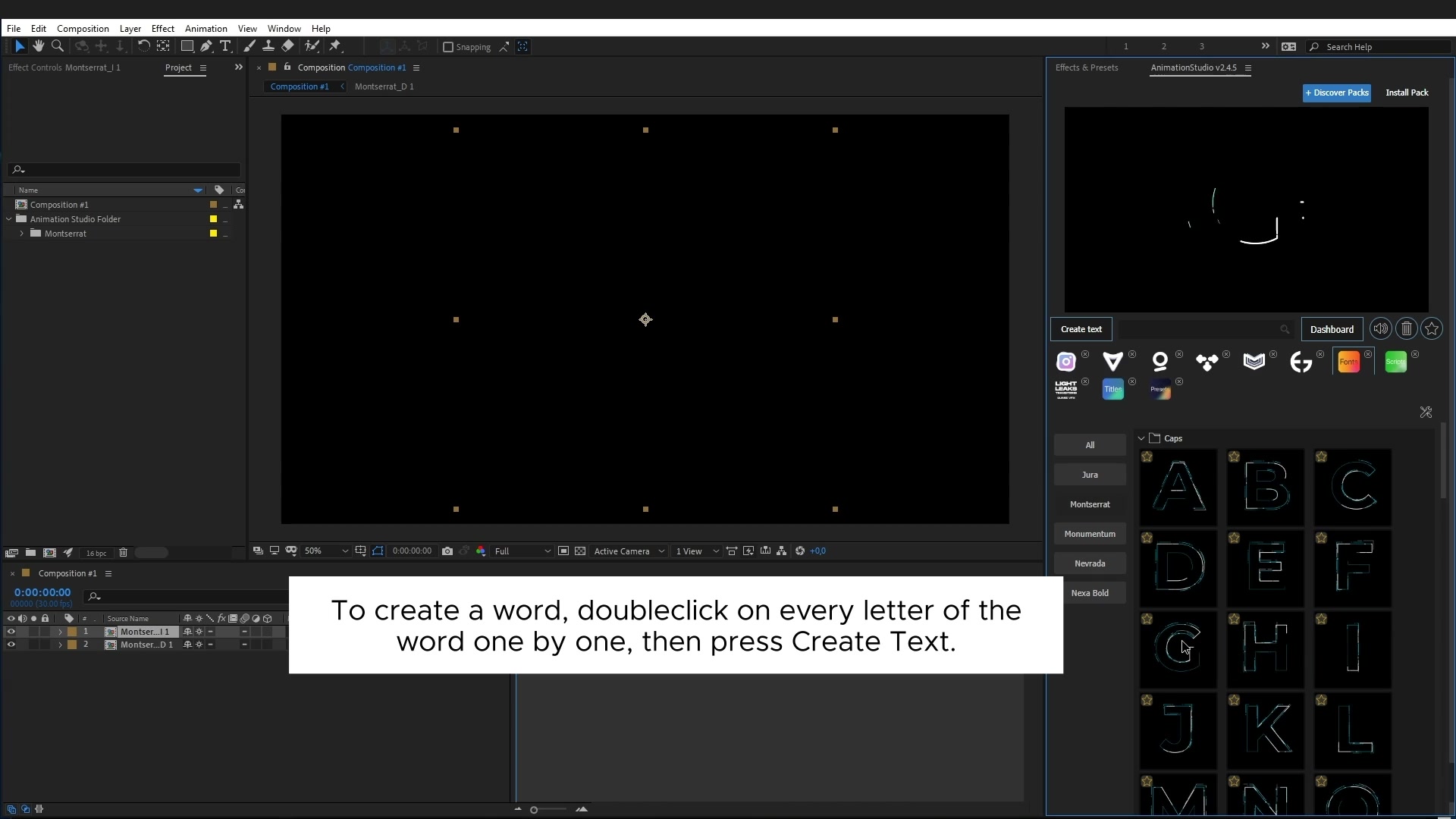Hide layer 2 Montser...D 1 eye

point(11,645)
